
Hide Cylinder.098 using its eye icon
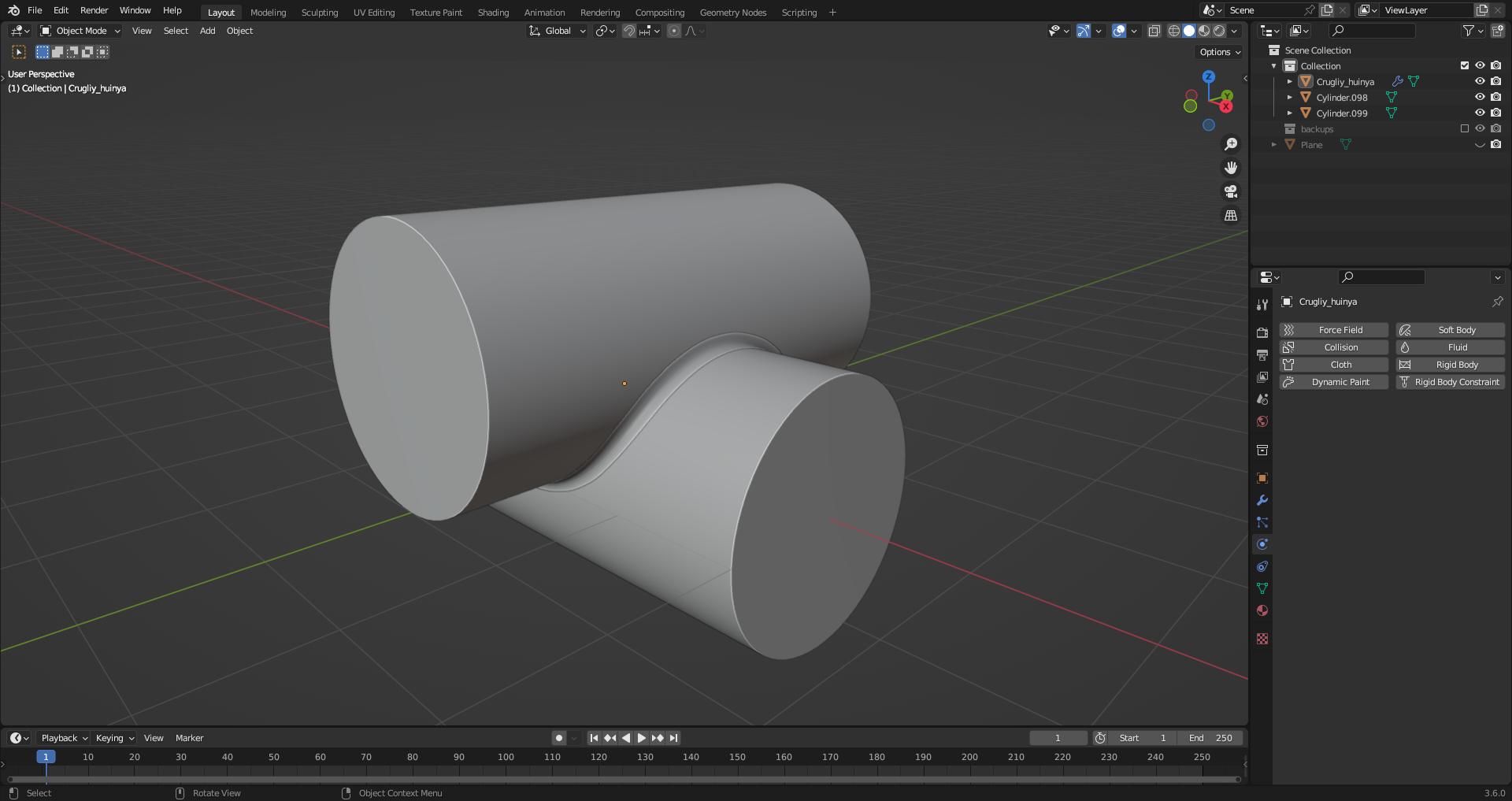coord(1480,97)
